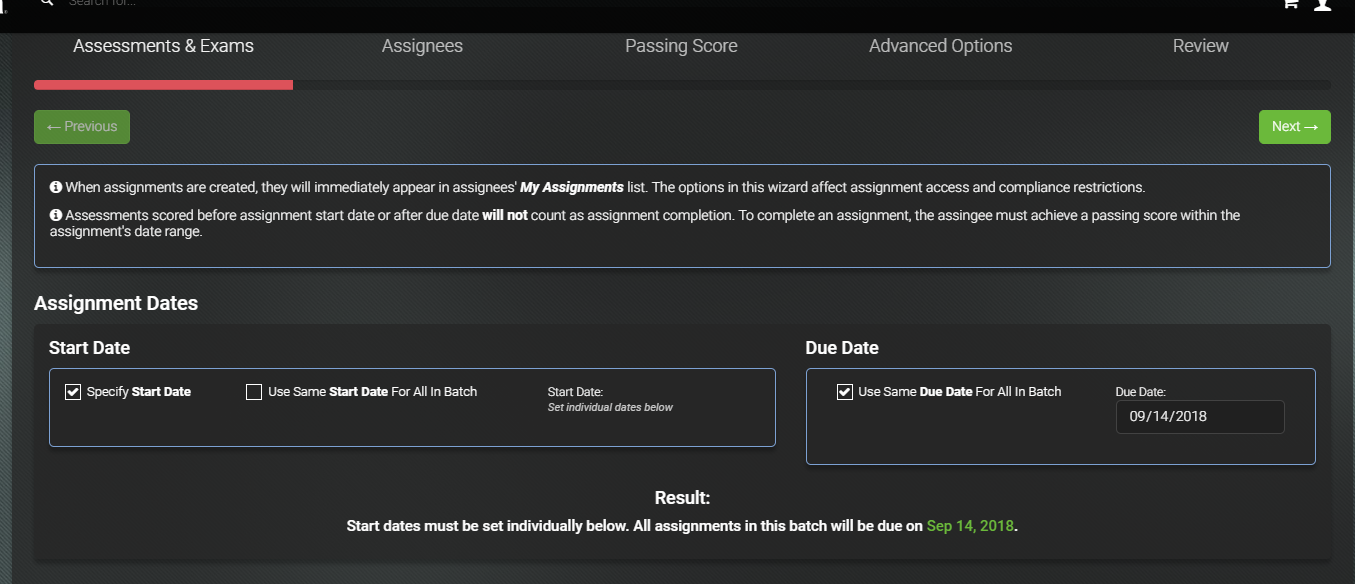Viewport: 1355px width, 584px height.
Task: Click the green Next button
Action: [x=1294, y=127]
